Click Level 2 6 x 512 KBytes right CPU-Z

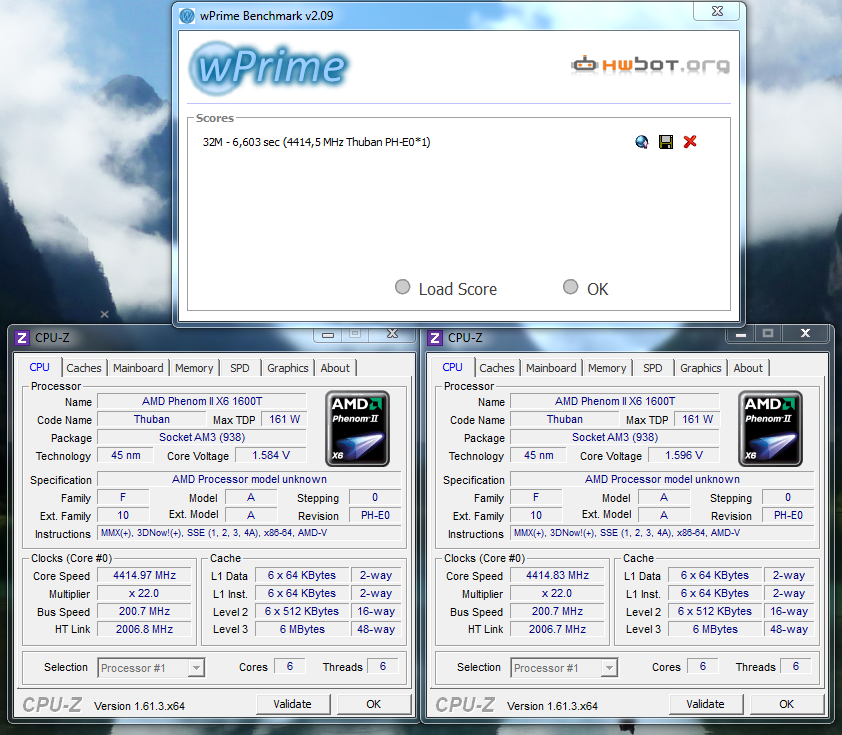pos(715,612)
